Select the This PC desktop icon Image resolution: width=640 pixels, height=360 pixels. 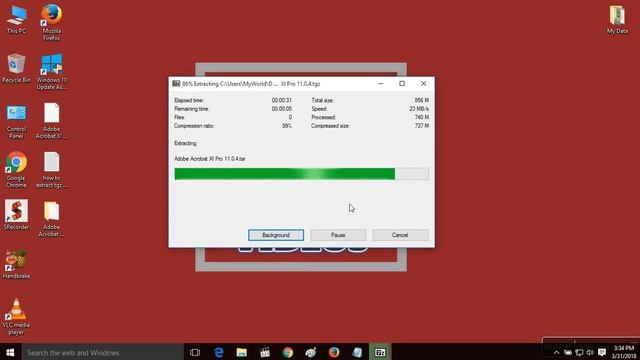point(16,20)
